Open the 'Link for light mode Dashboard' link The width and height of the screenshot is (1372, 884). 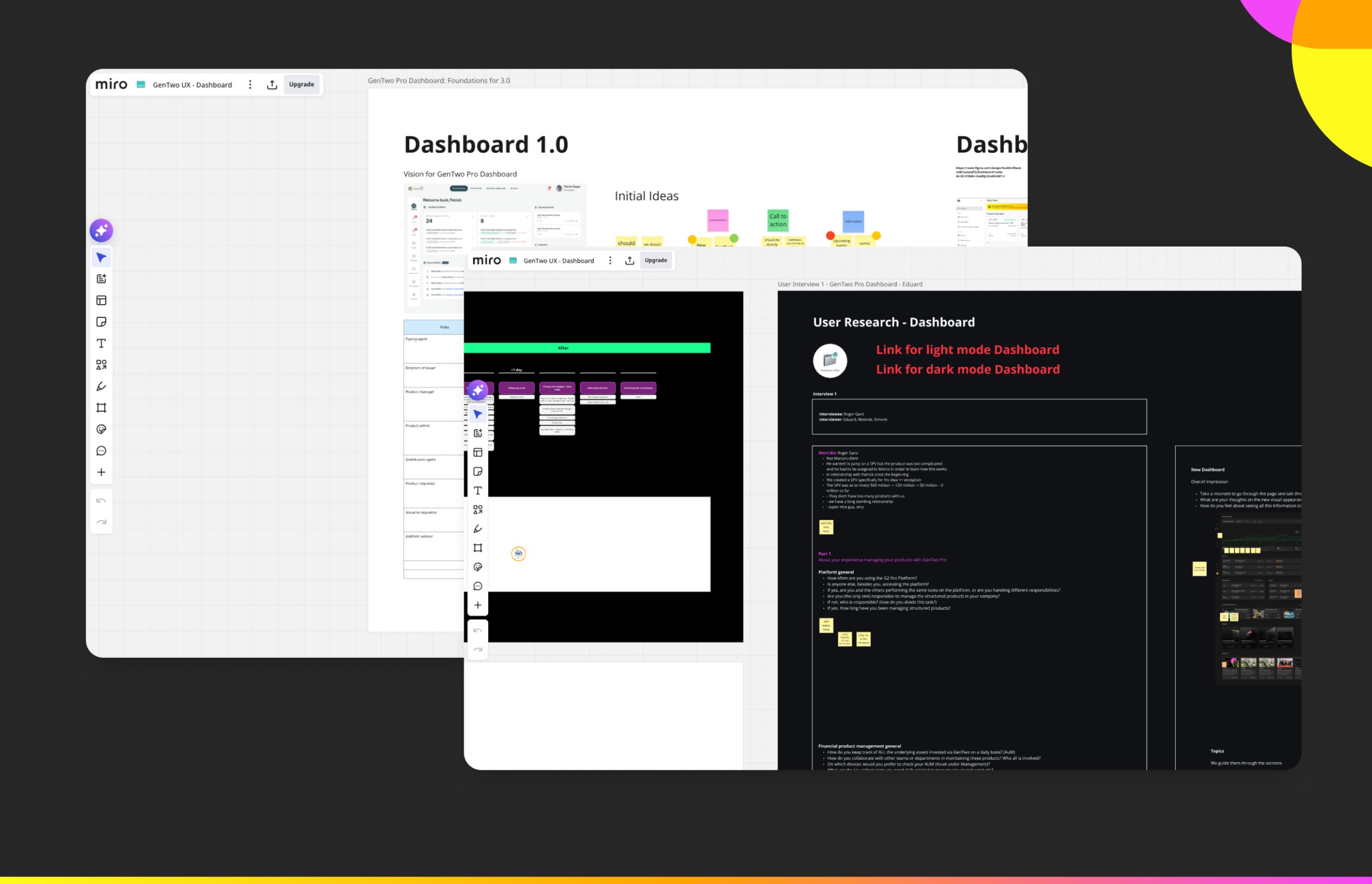click(967, 350)
